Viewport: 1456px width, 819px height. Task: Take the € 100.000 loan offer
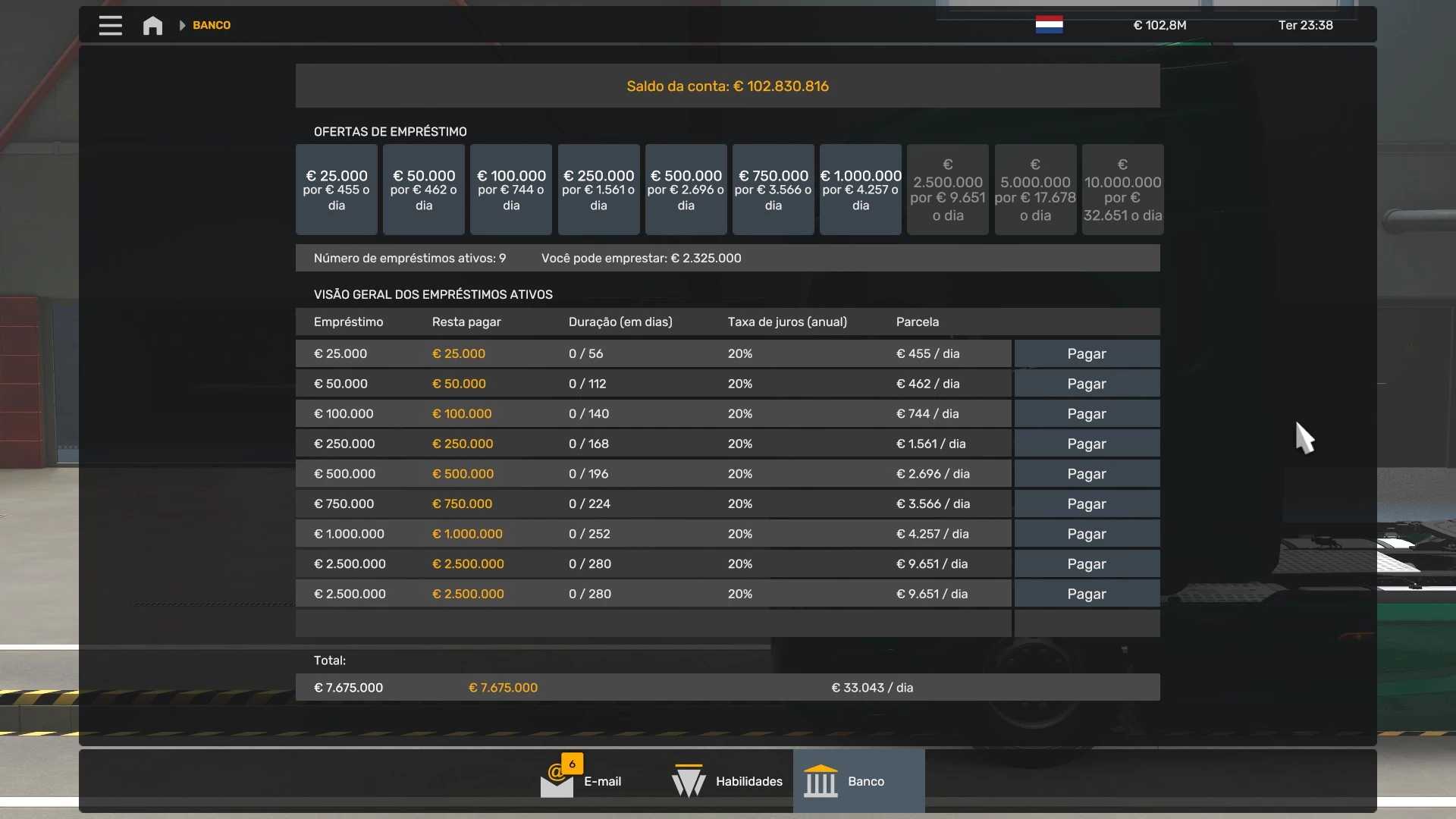511,190
